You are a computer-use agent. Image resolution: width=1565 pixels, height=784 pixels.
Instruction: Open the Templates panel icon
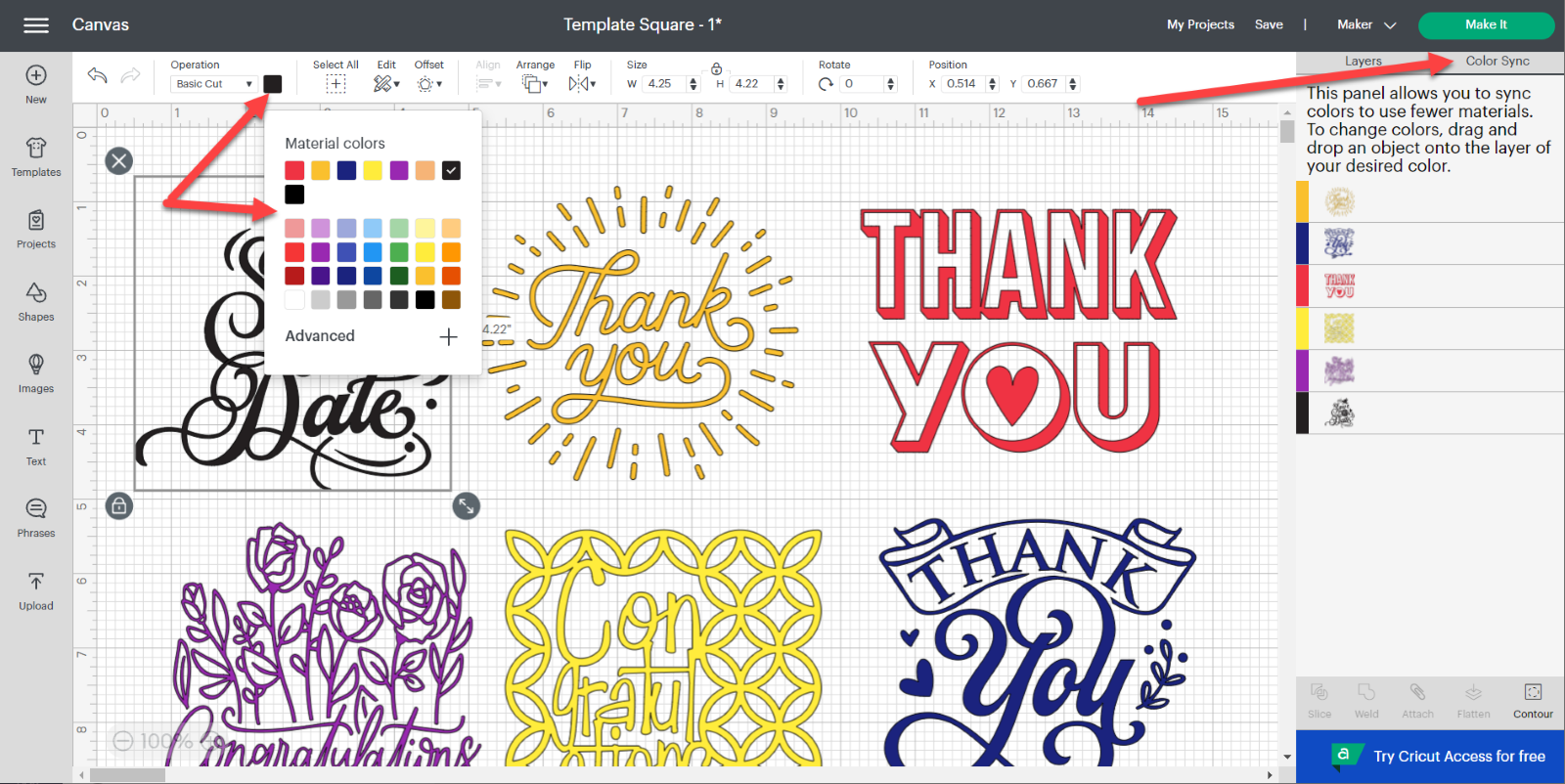36,156
